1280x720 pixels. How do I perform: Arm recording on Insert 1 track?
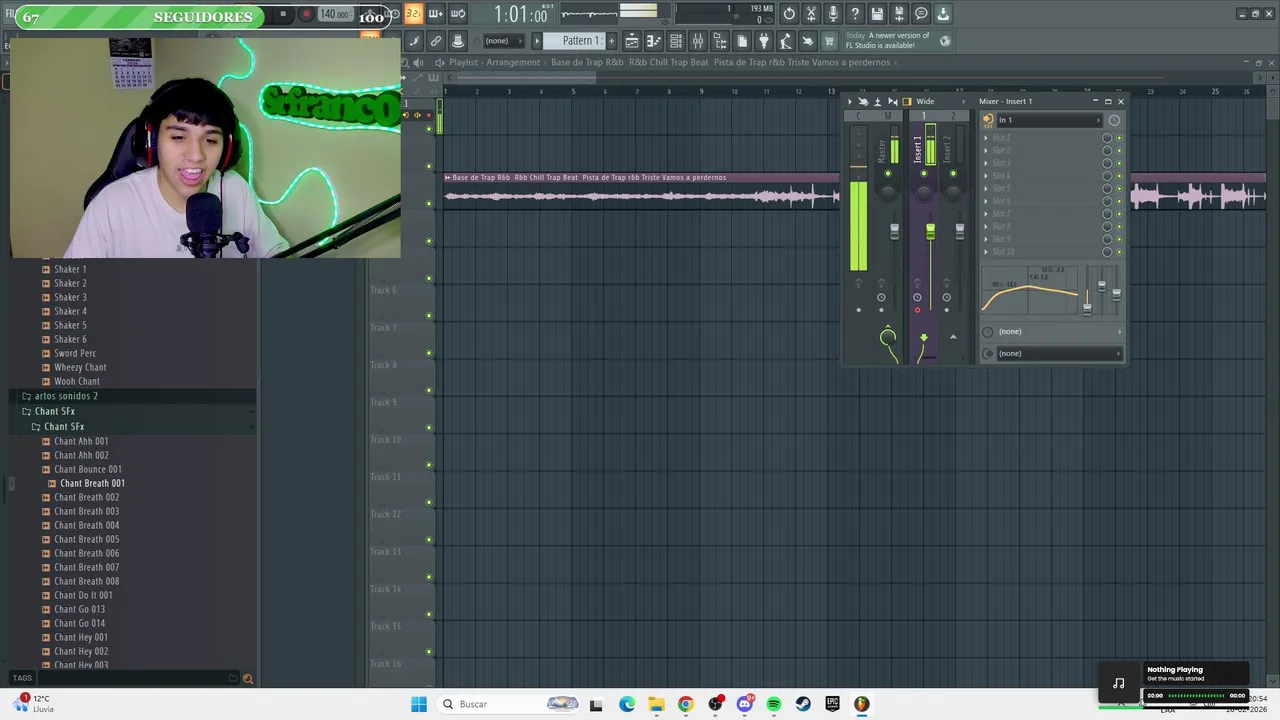coord(917,310)
